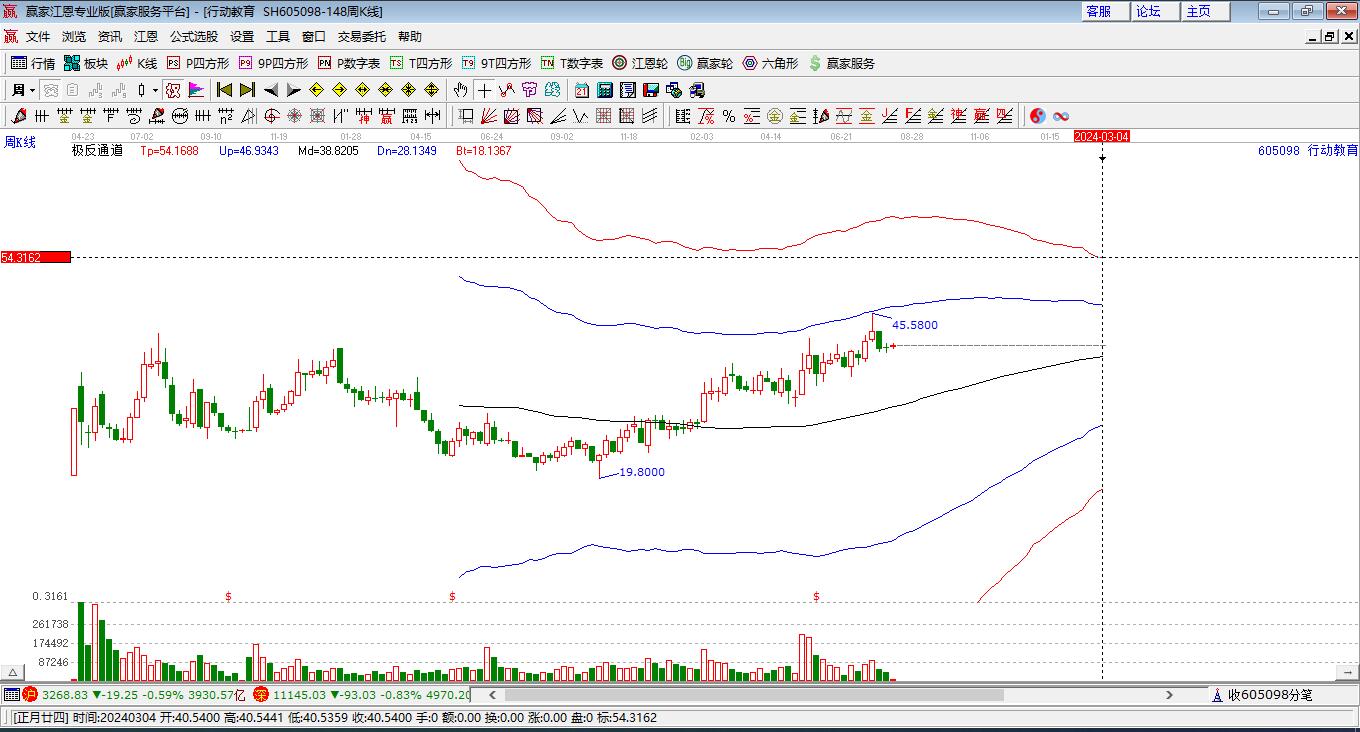Open the 帮助 menu
Image resolution: width=1360 pixels, height=732 pixels.
point(410,36)
